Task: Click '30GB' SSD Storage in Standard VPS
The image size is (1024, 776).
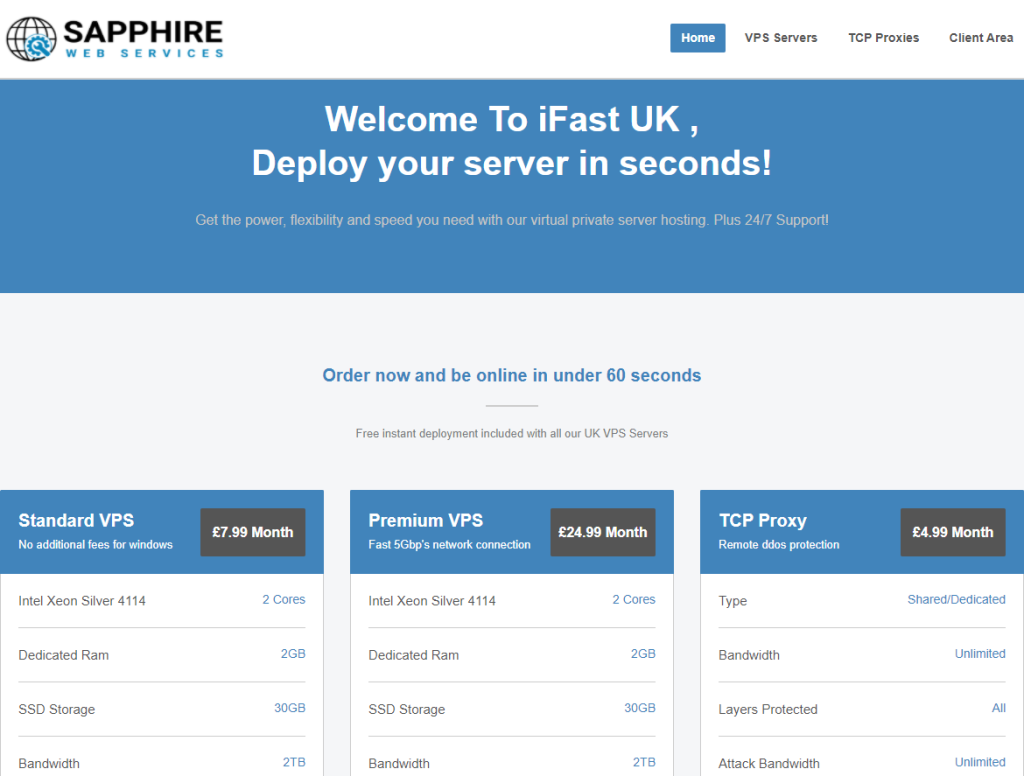Action: click(x=289, y=708)
